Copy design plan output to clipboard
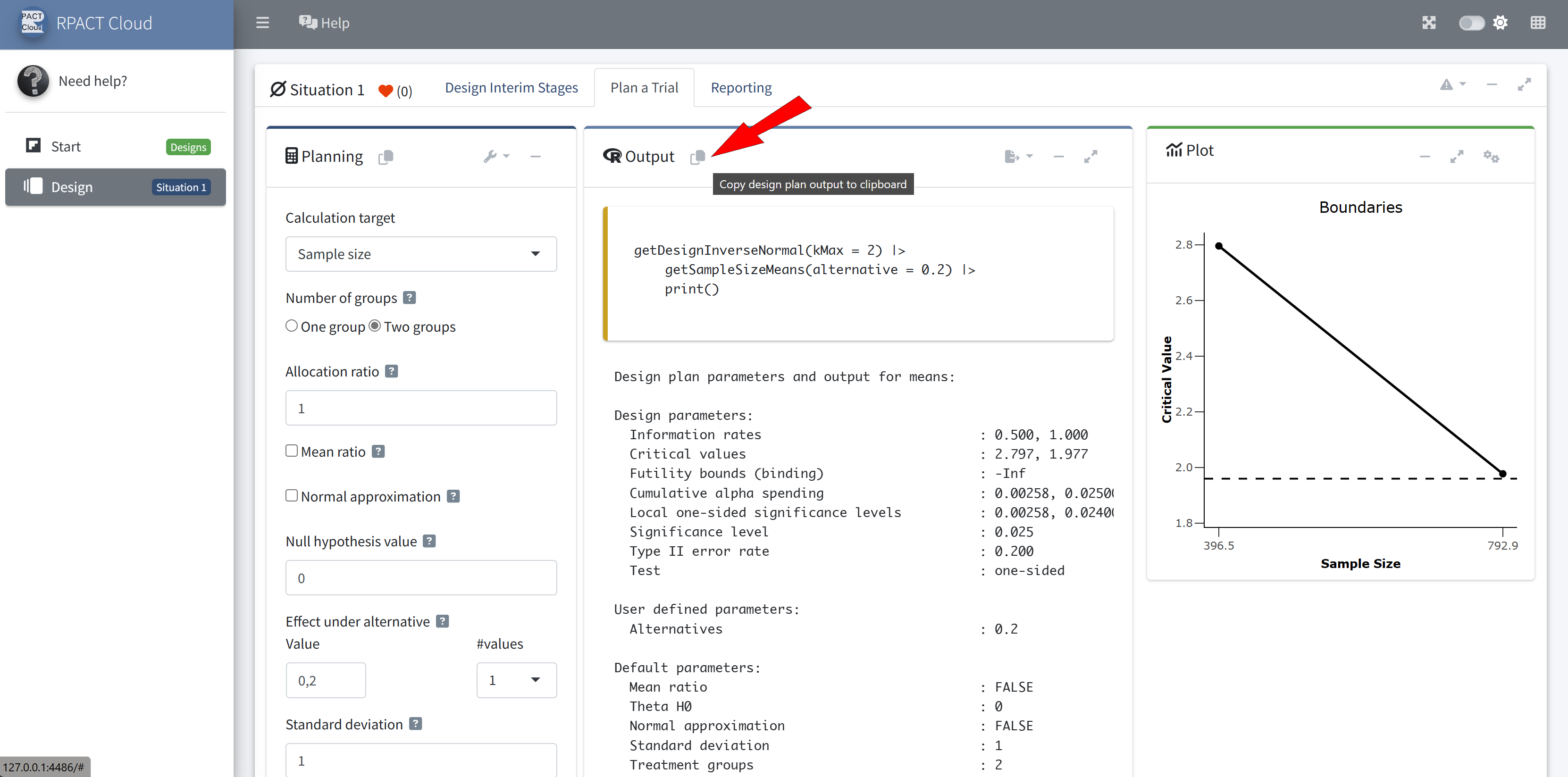Image resolution: width=1568 pixels, height=777 pixels. [697, 157]
